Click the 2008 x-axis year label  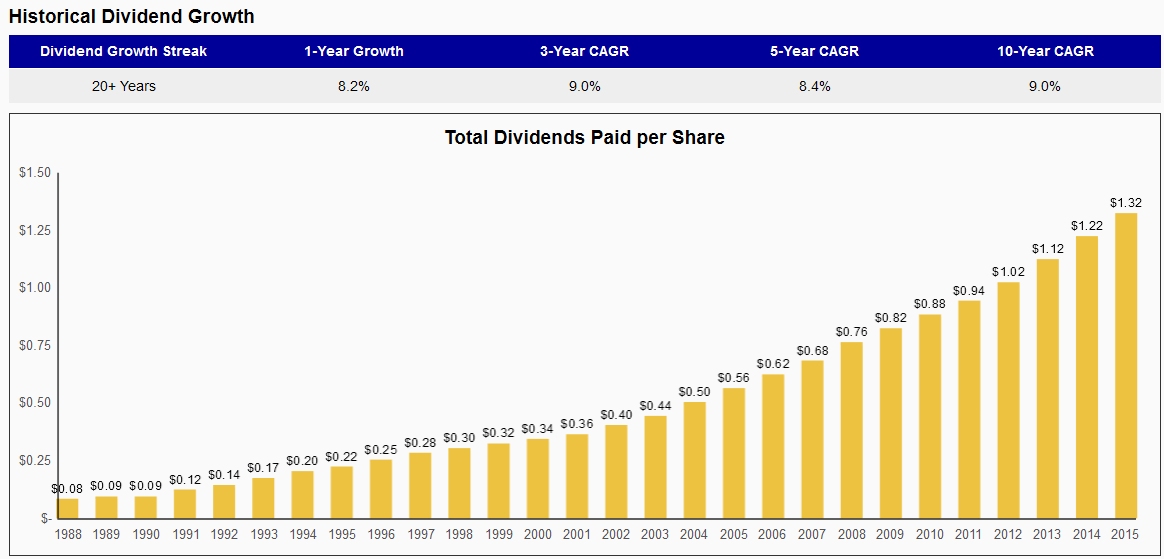[x=851, y=533]
